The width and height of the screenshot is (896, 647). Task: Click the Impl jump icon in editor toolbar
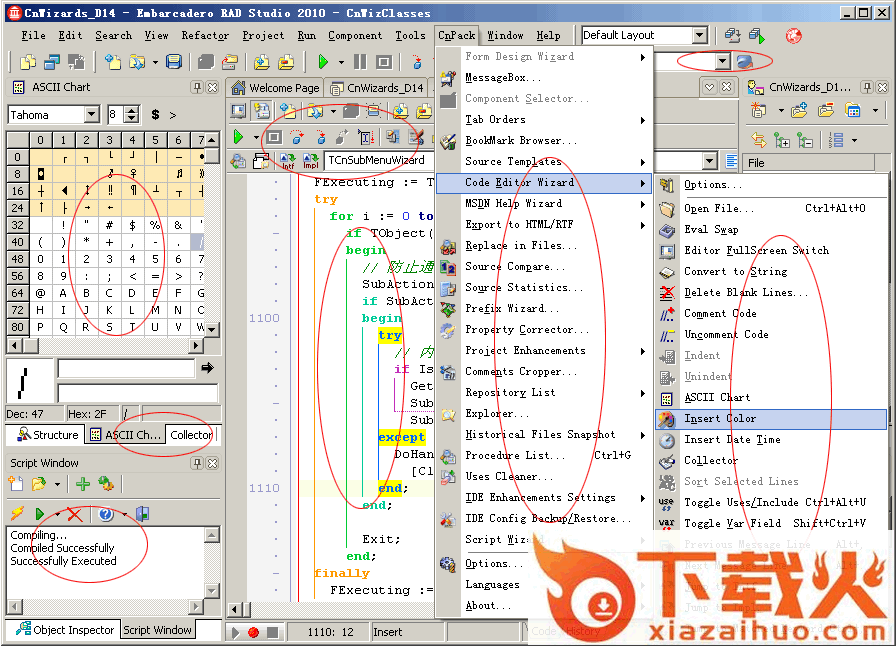[x=310, y=161]
